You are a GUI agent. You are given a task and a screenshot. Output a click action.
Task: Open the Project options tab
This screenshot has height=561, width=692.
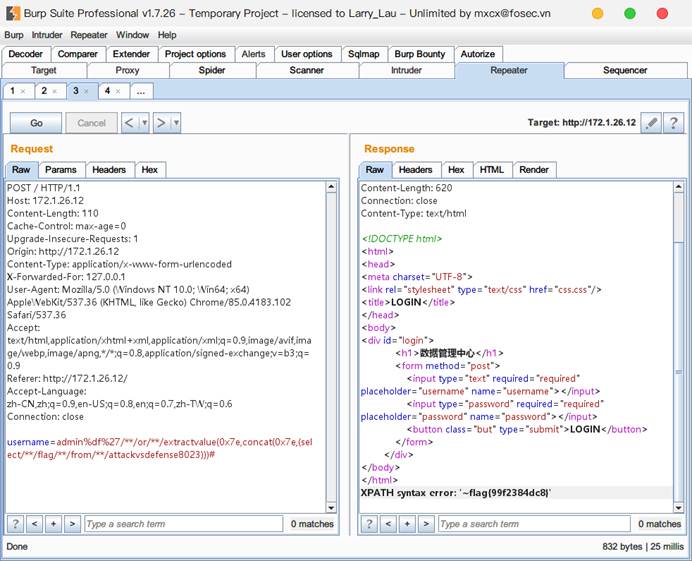click(195, 54)
